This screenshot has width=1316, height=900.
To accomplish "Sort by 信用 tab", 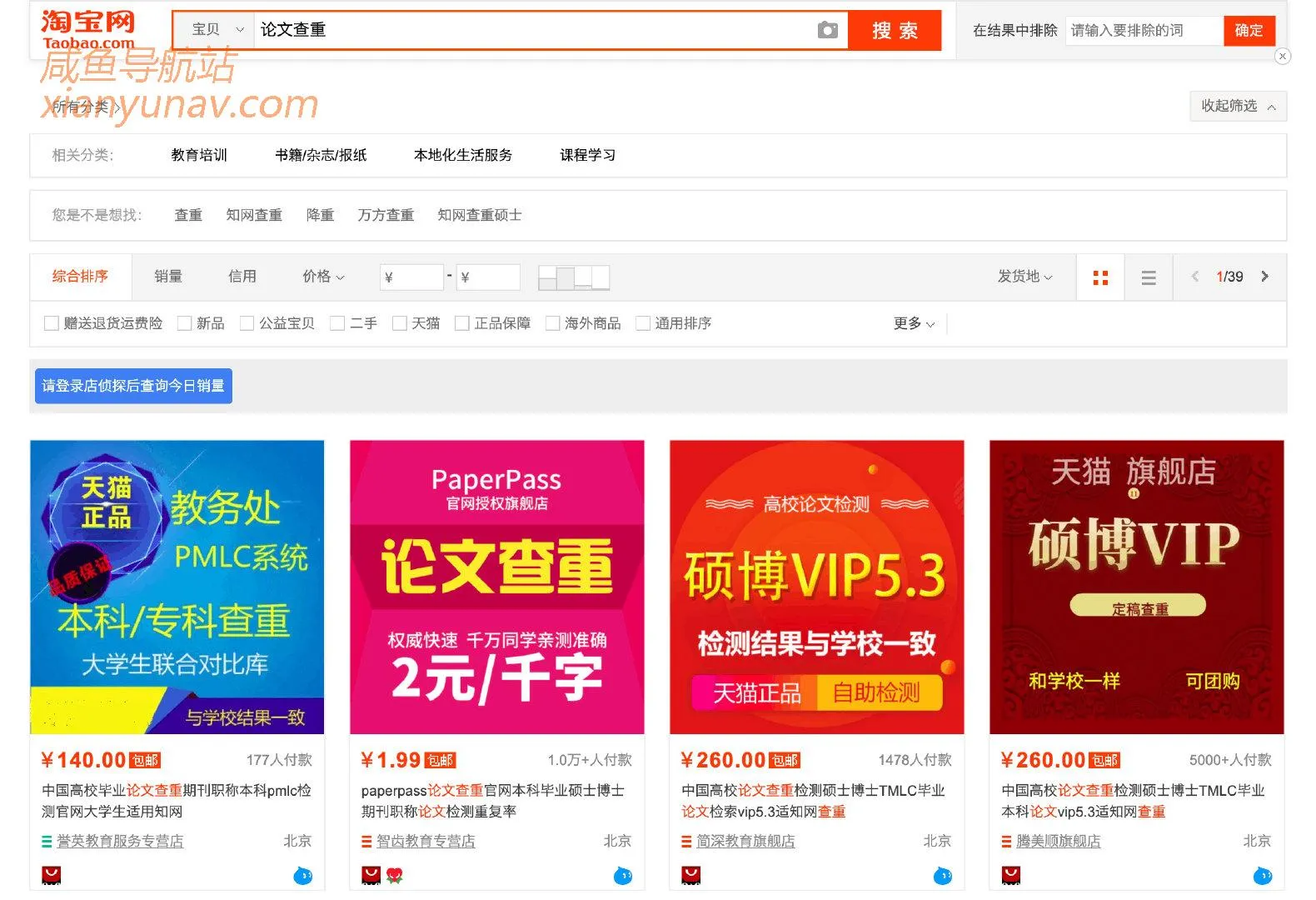I will [242, 277].
